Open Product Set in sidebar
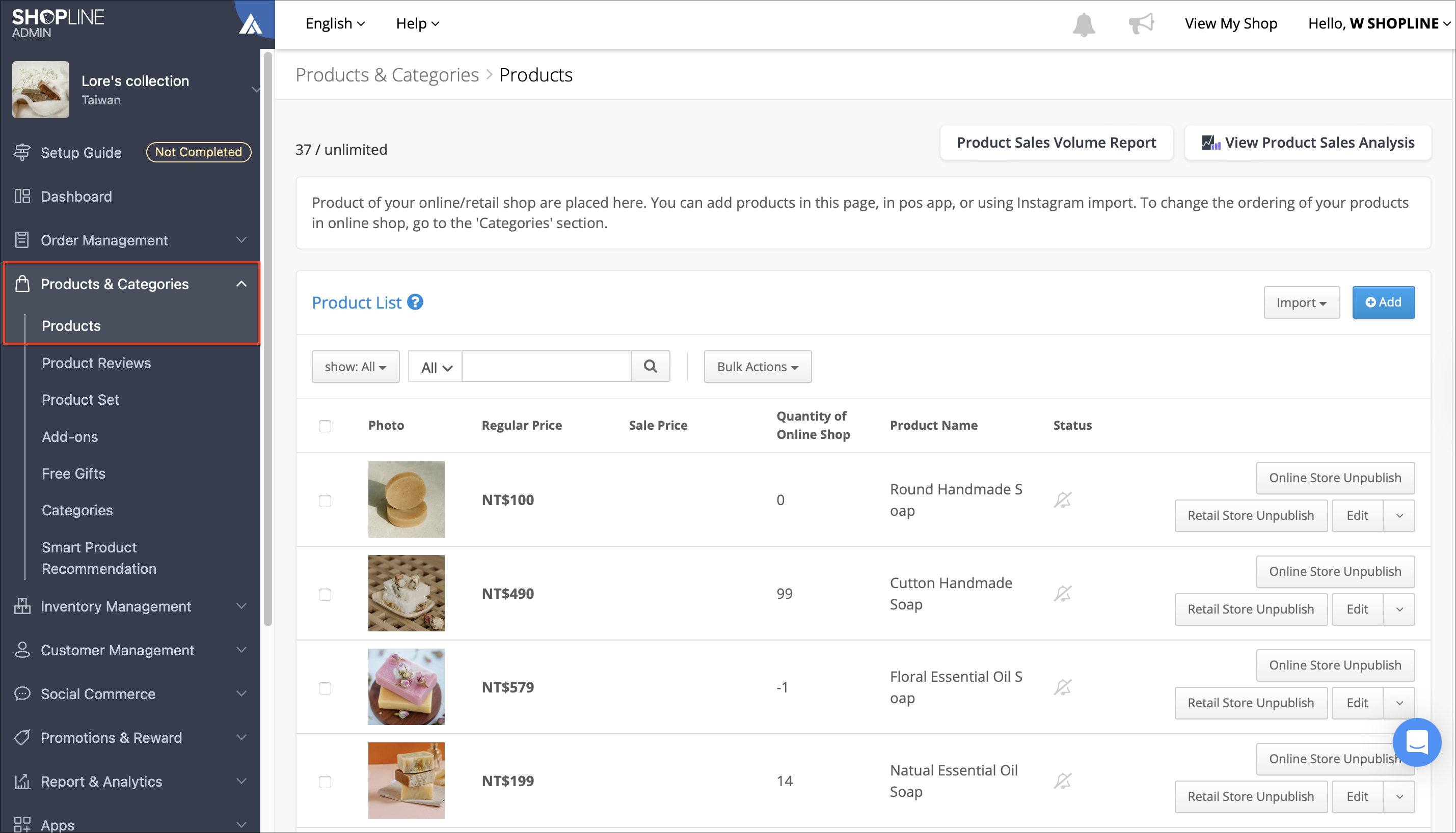Image resolution: width=1456 pixels, height=833 pixels. pyautogui.click(x=80, y=399)
